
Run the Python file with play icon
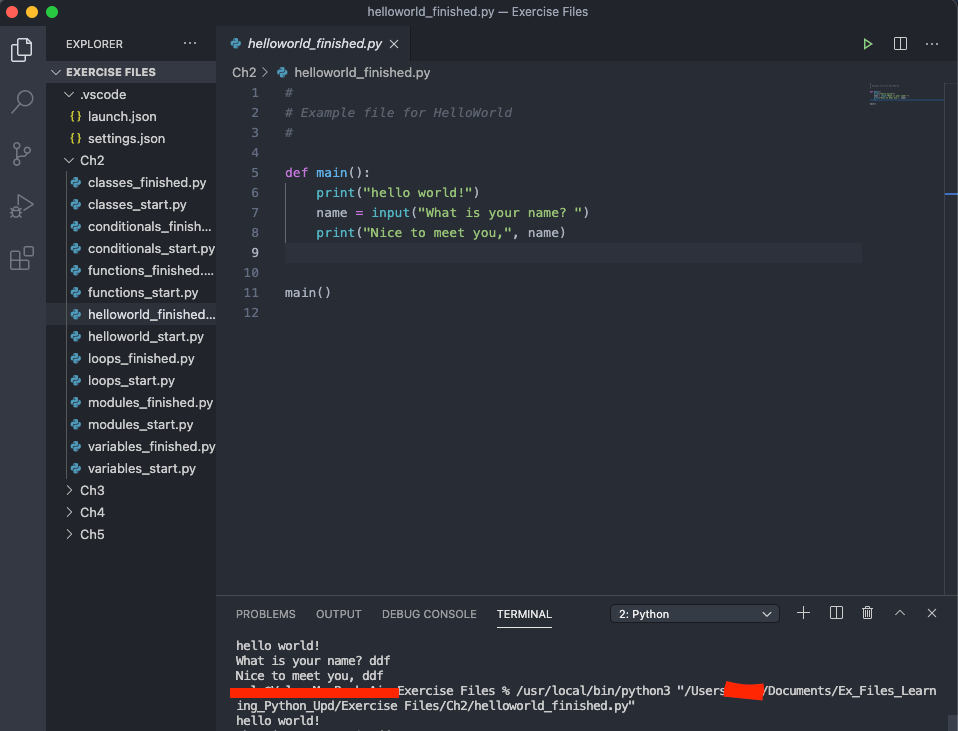(x=868, y=44)
